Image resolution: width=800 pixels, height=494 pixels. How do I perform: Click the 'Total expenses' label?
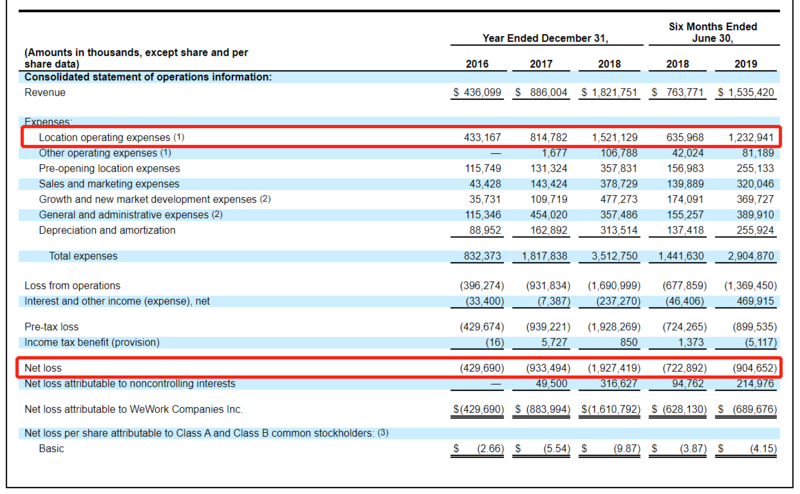pyautogui.click(x=83, y=256)
